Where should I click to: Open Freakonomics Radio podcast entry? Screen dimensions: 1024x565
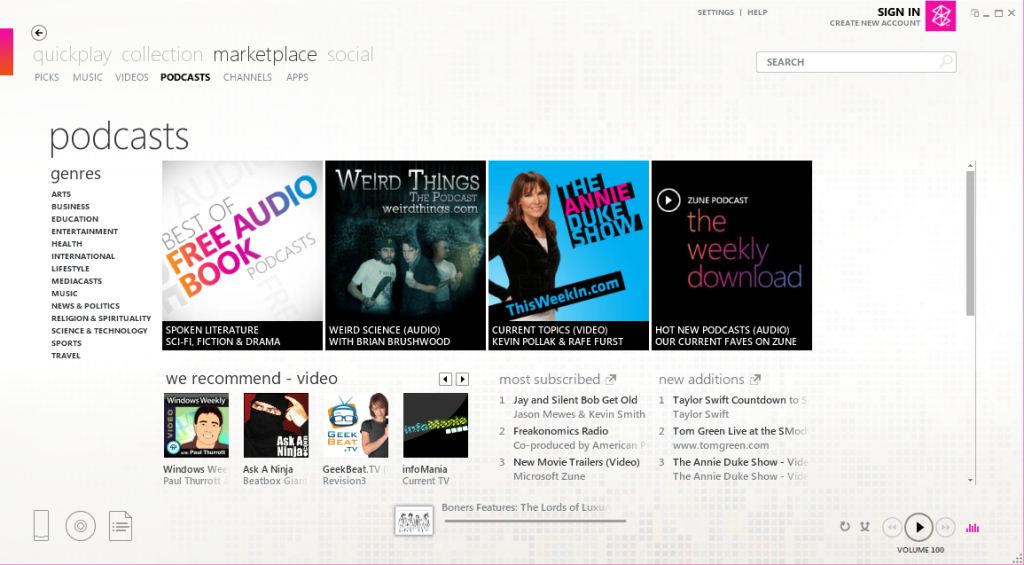point(560,431)
